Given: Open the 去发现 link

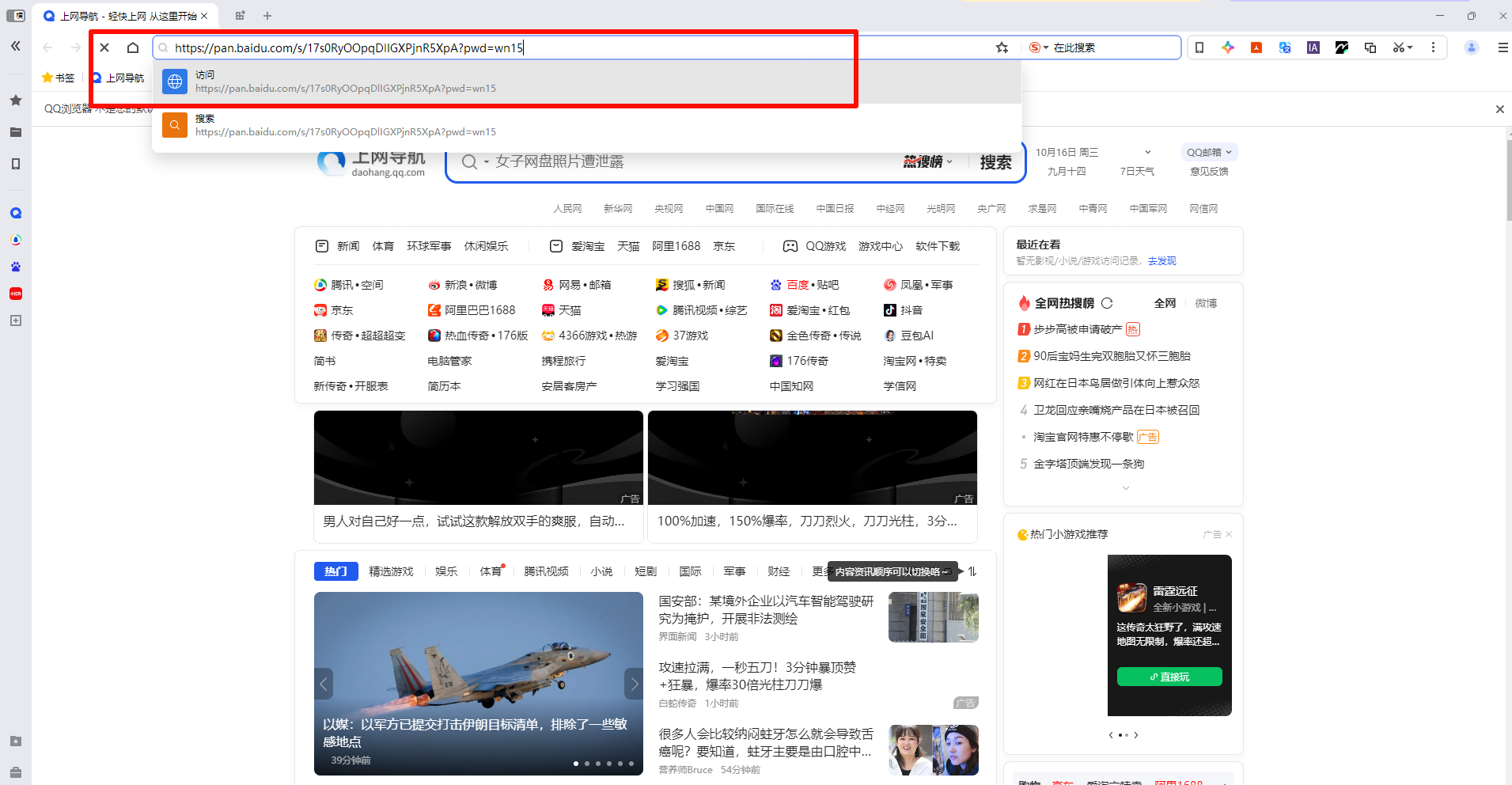Looking at the screenshot, I should (x=1162, y=261).
